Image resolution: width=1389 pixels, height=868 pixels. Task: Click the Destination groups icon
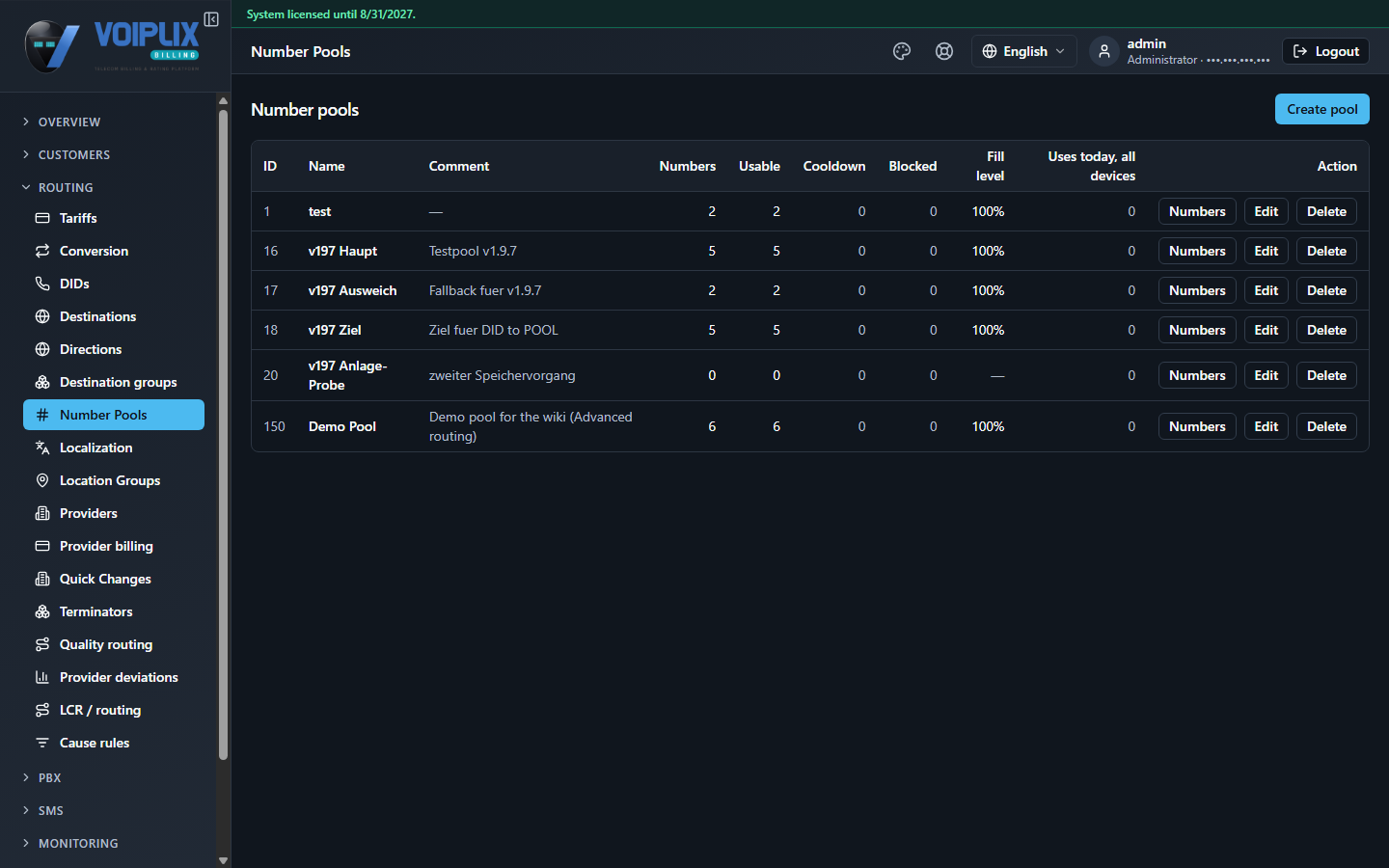(x=42, y=382)
